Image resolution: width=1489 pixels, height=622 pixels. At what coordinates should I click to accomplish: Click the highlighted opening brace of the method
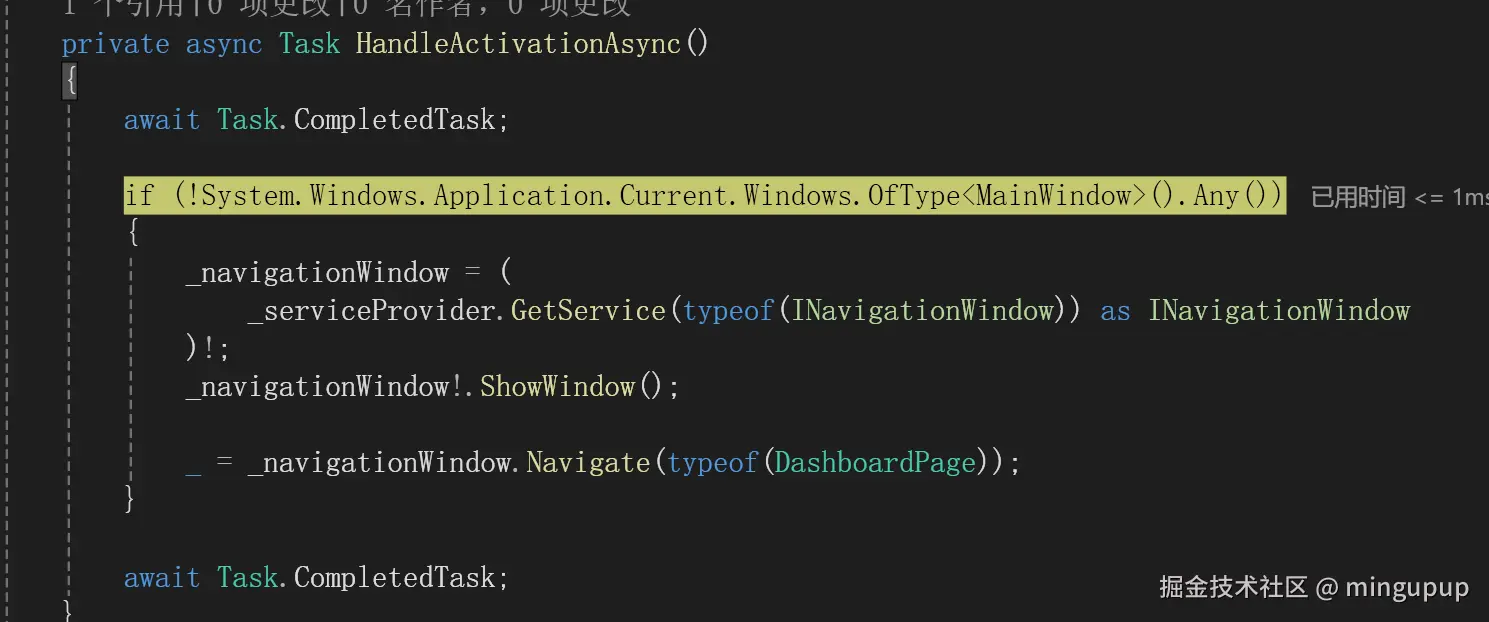tap(70, 81)
